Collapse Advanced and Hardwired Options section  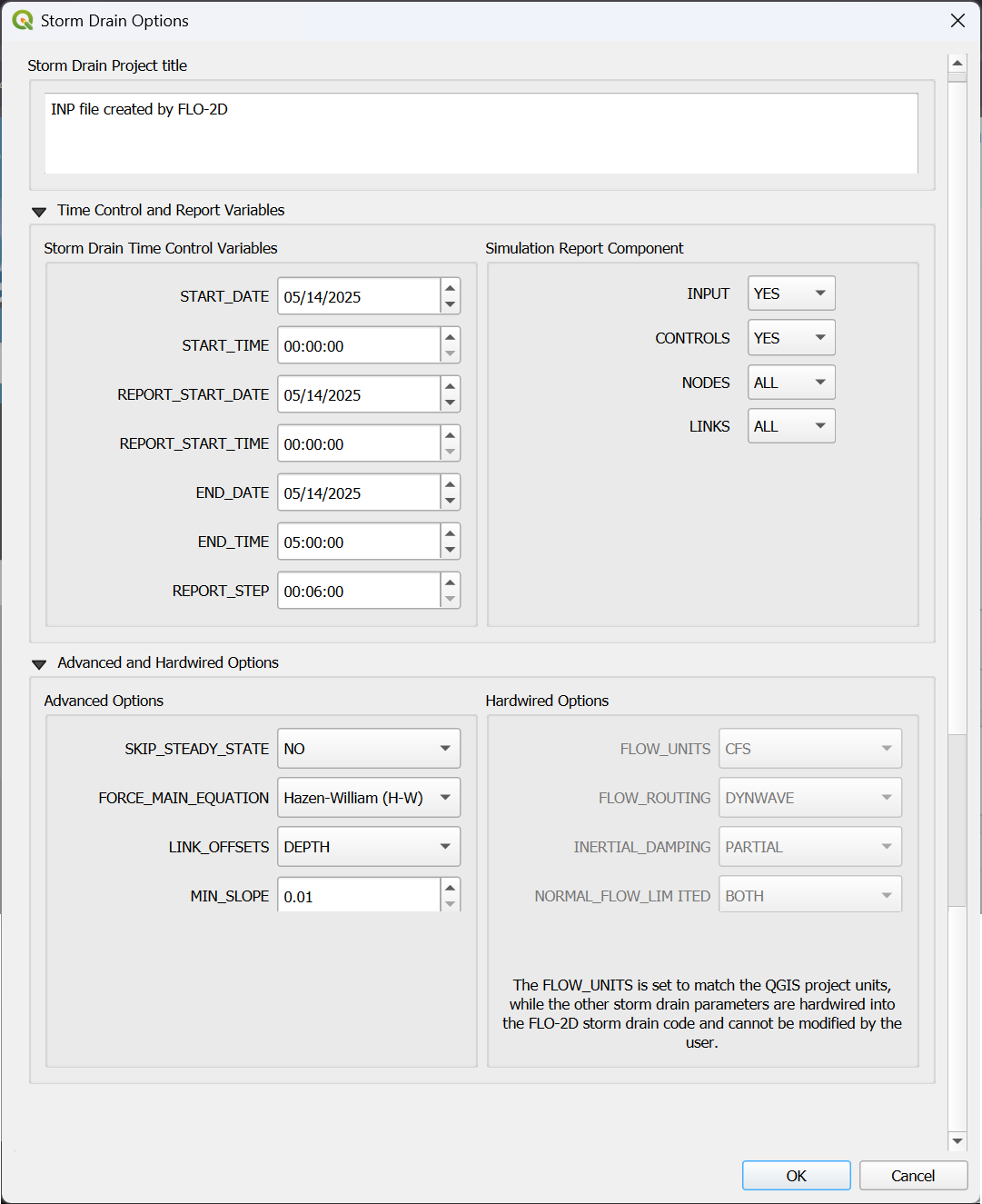39,663
